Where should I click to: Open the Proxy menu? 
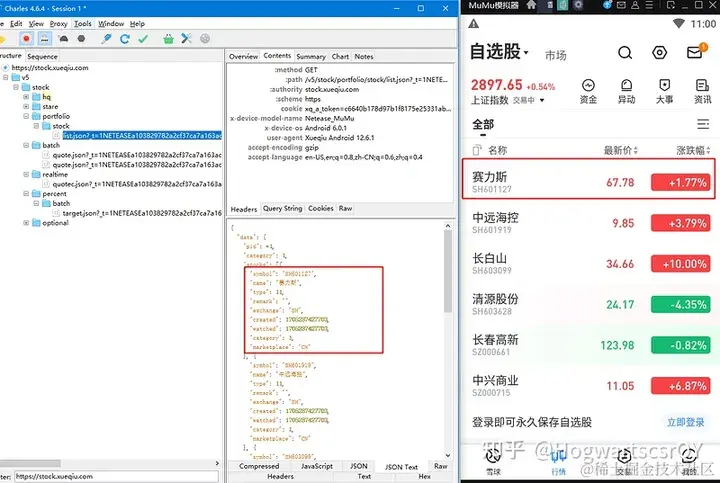(58, 23)
